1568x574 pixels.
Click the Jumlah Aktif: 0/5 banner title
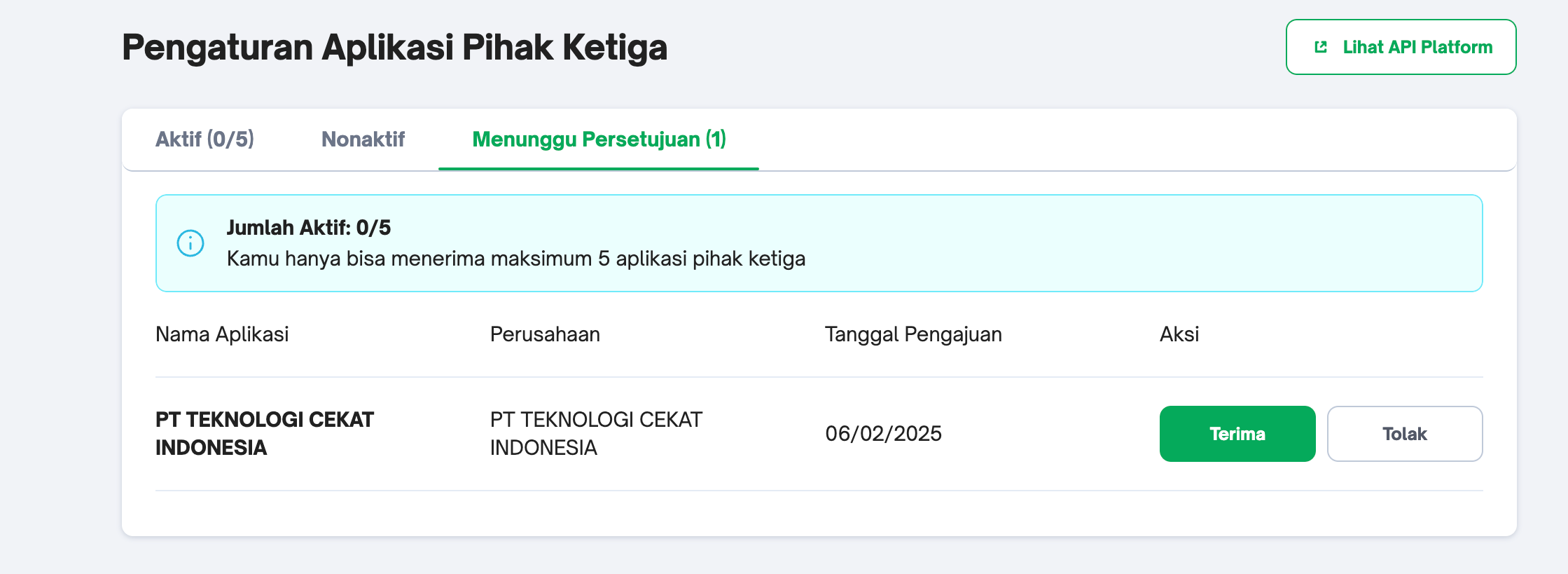pos(308,228)
